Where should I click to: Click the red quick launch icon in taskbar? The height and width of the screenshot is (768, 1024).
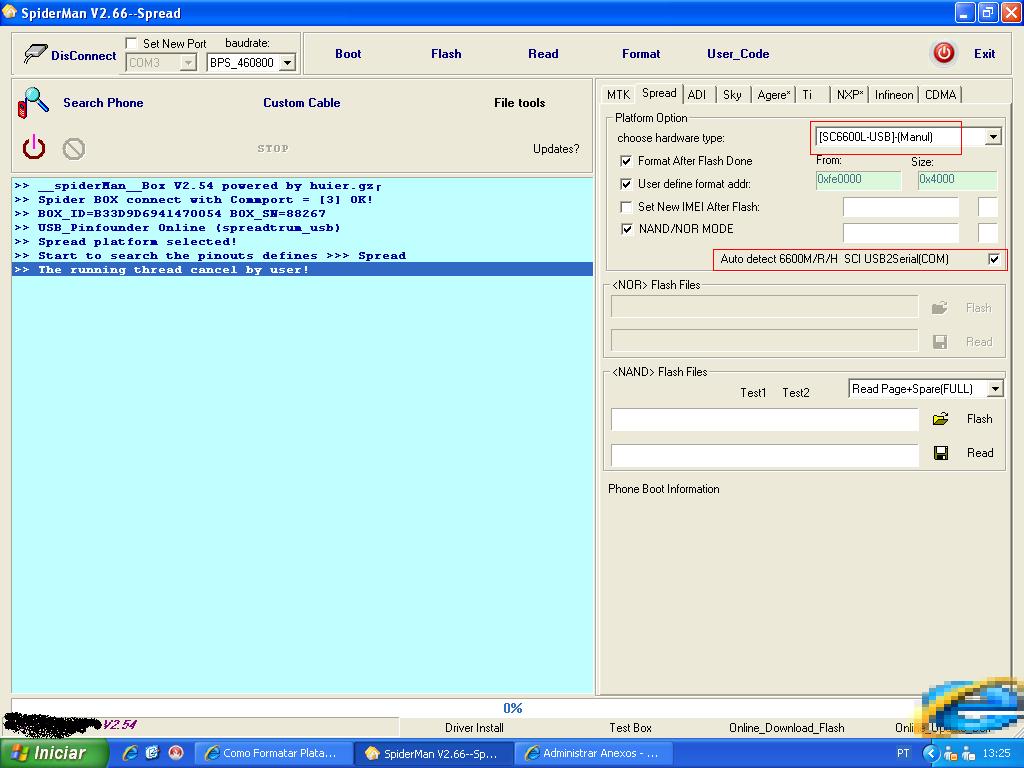[x=176, y=753]
